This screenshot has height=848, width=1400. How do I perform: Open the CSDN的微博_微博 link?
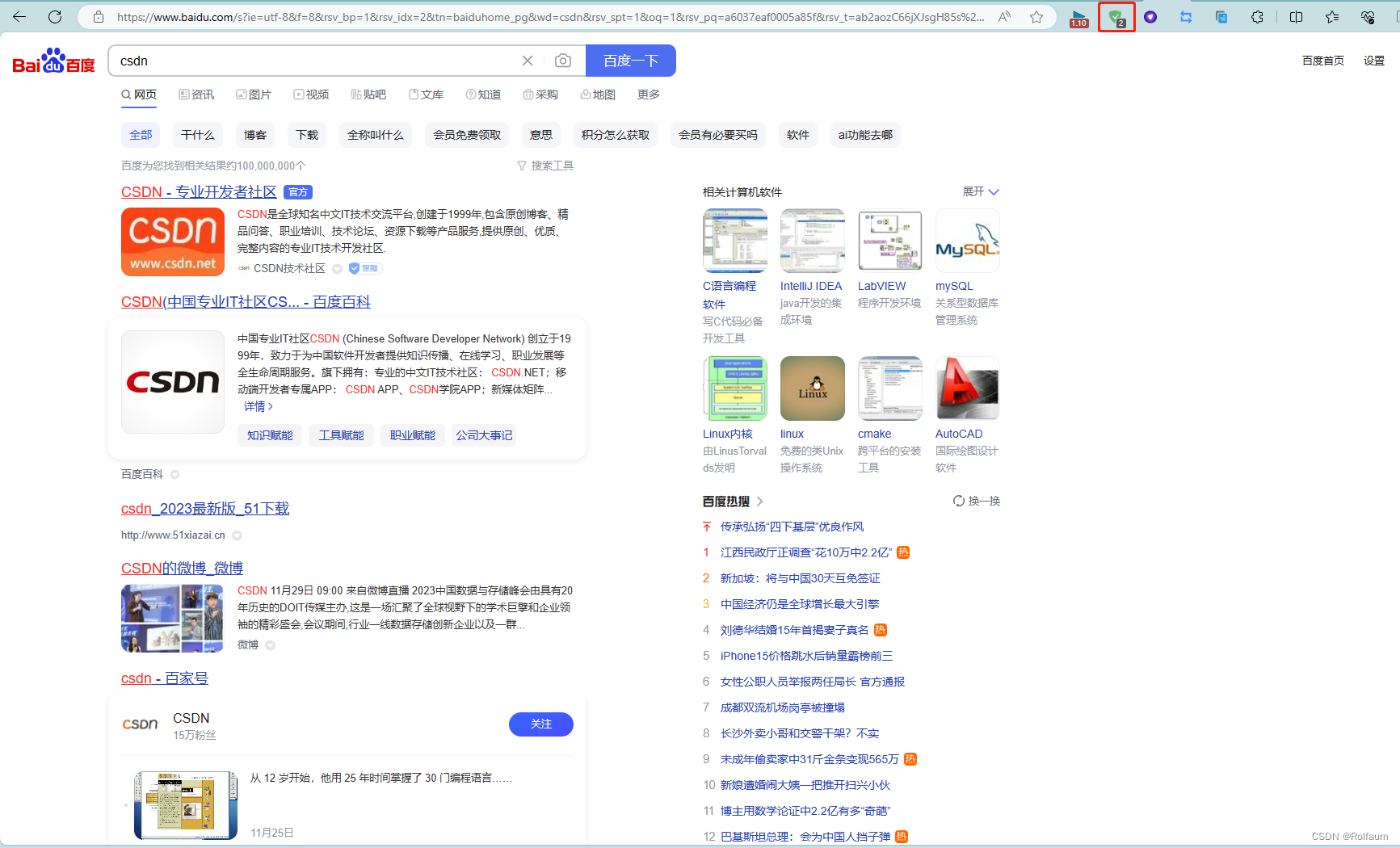(182, 569)
